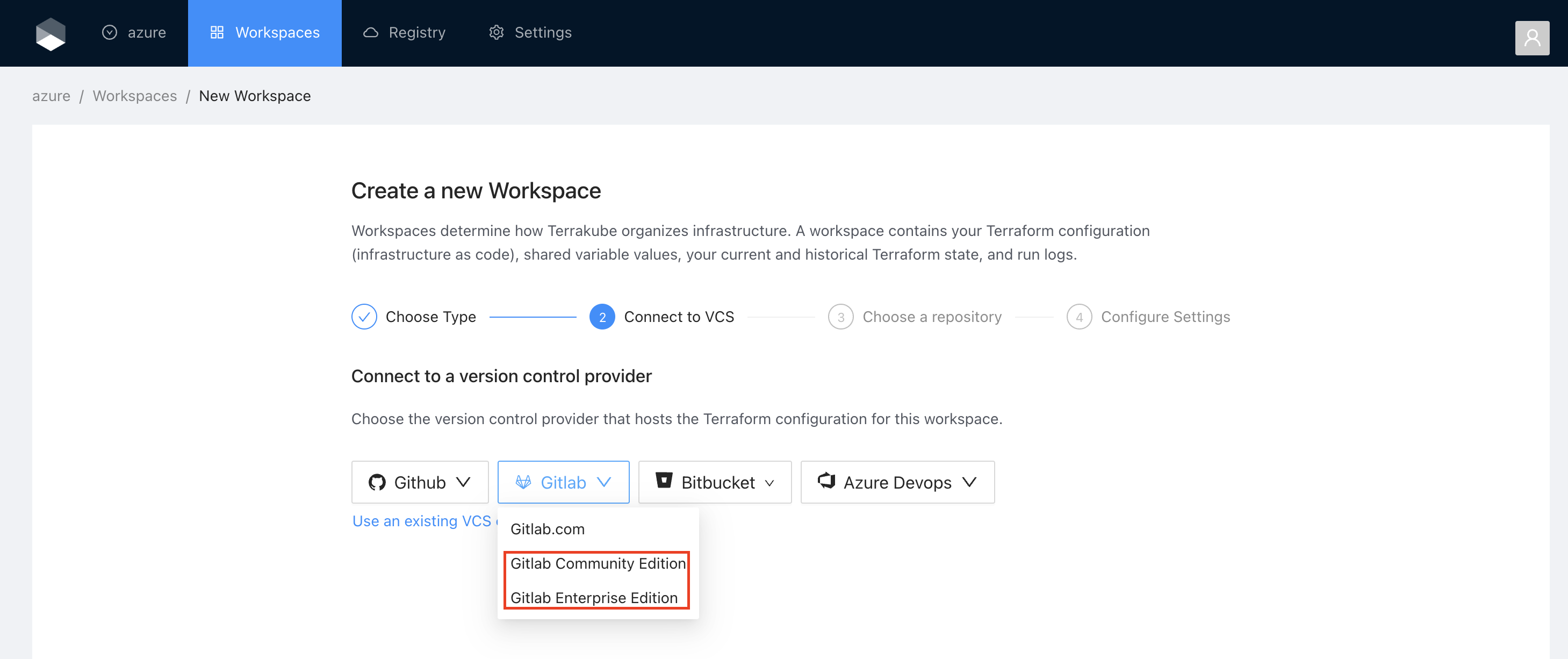The width and height of the screenshot is (1568, 659).
Task: Click the Registry cloud icon
Action: [x=371, y=32]
